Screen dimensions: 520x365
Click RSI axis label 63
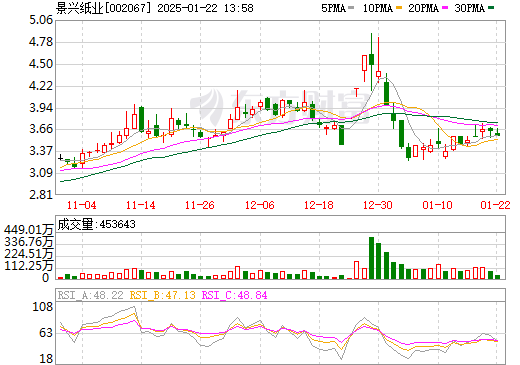pos(46,333)
